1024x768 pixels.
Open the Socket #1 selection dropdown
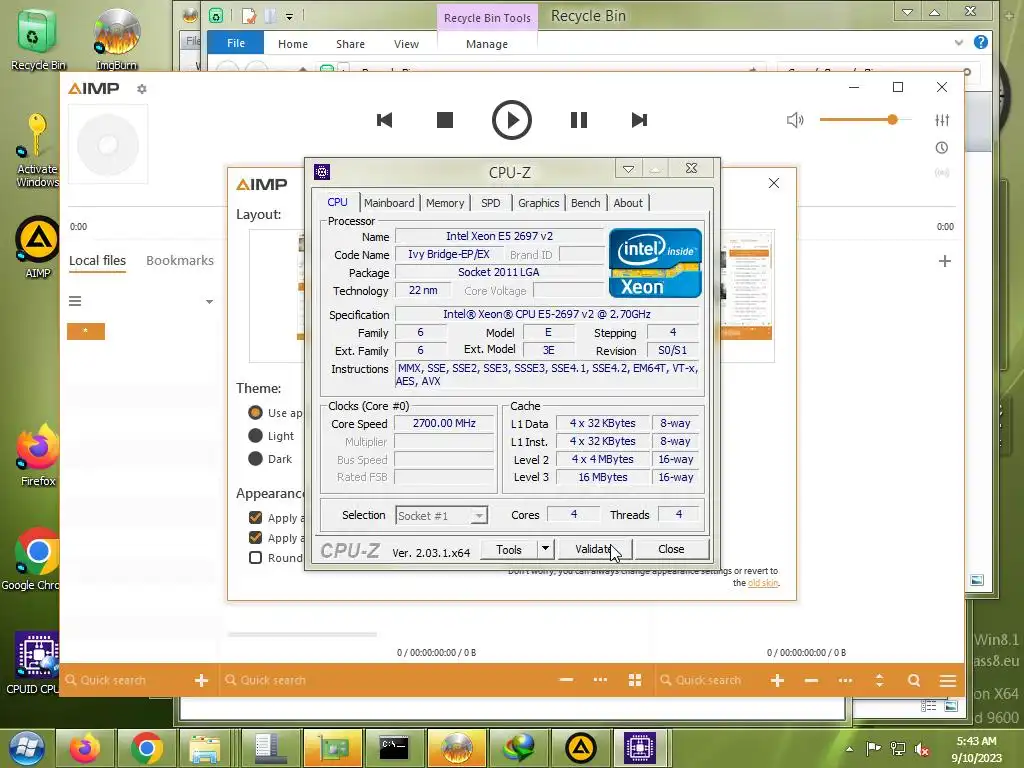441,516
